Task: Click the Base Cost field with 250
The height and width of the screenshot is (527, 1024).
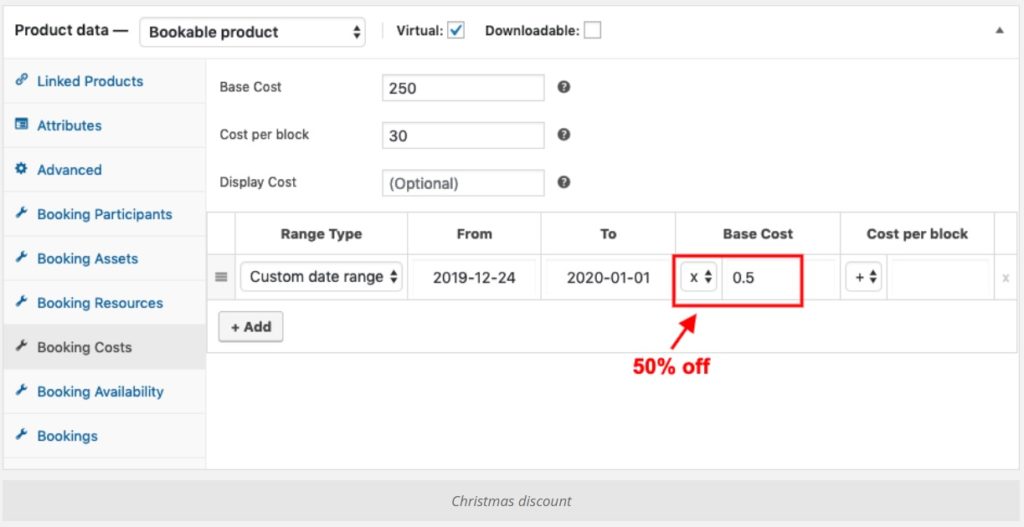Action: click(x=463, y=88)
